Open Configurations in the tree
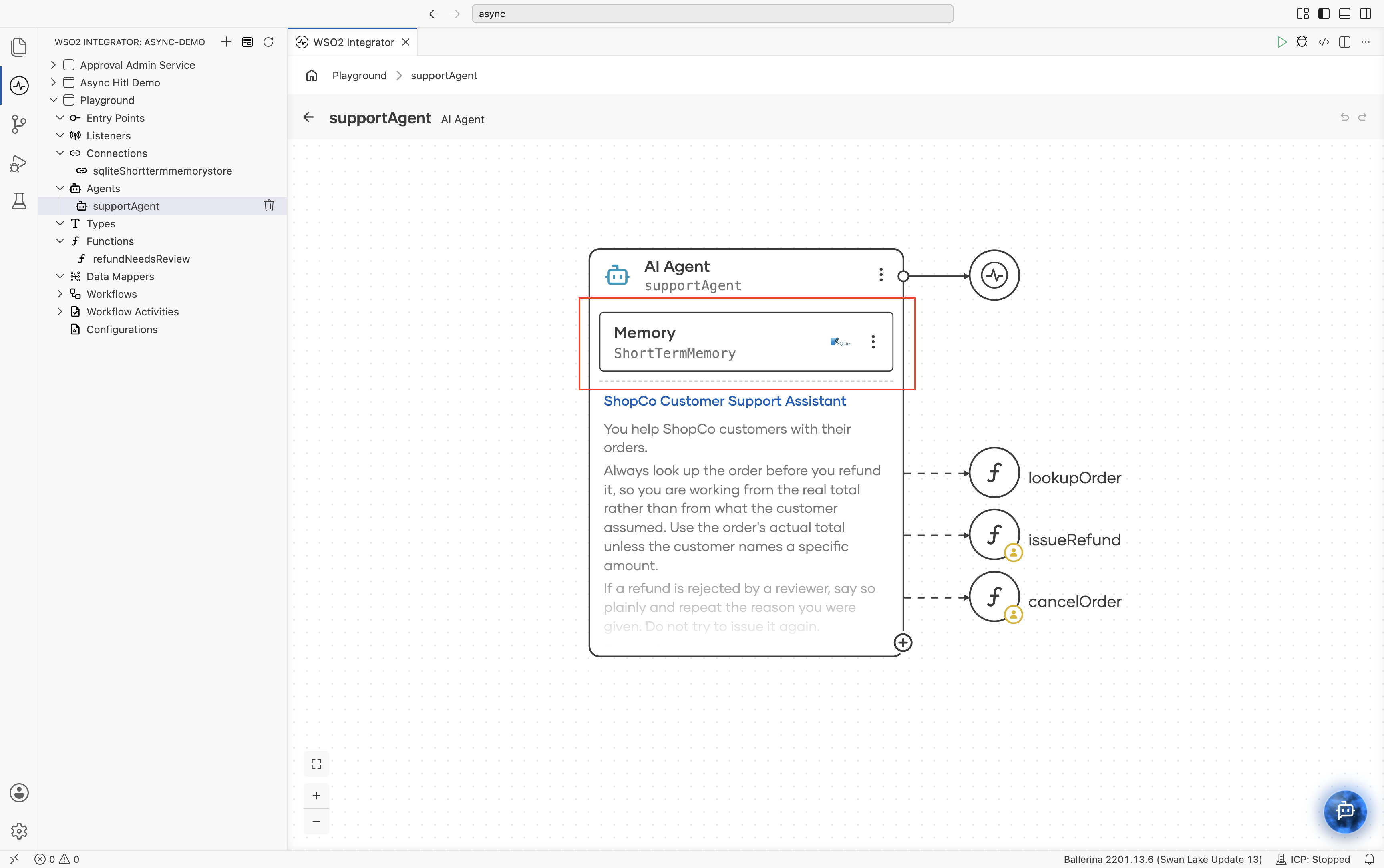The width and height of the screenshot is (1384, 868). [122, 330]
